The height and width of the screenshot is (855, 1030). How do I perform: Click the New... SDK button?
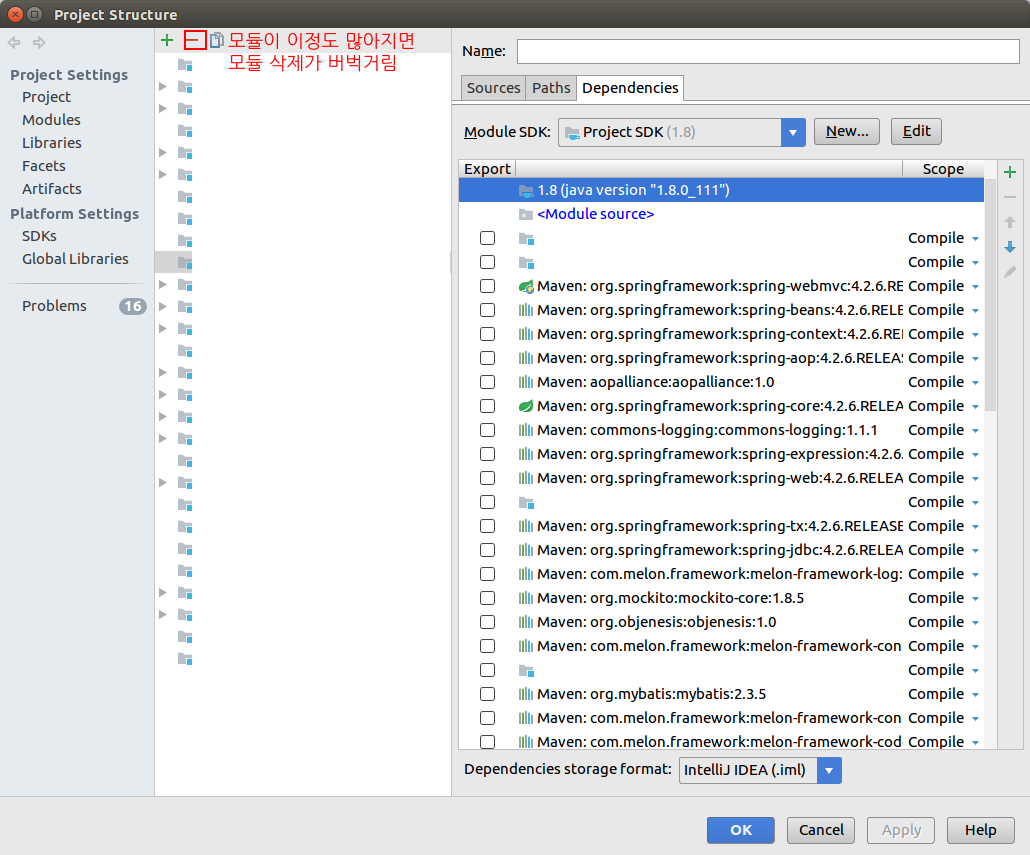point(847,131)
